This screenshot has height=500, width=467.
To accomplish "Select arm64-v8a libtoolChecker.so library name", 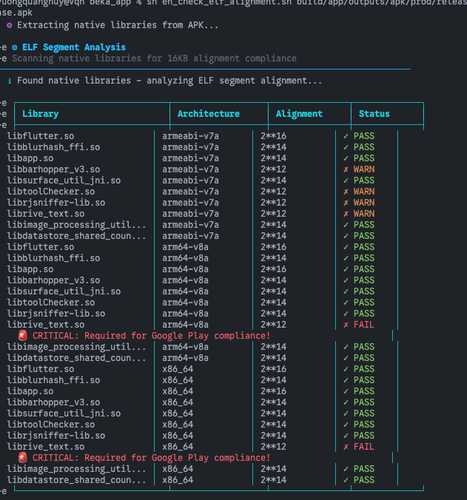I will (51, 302).
